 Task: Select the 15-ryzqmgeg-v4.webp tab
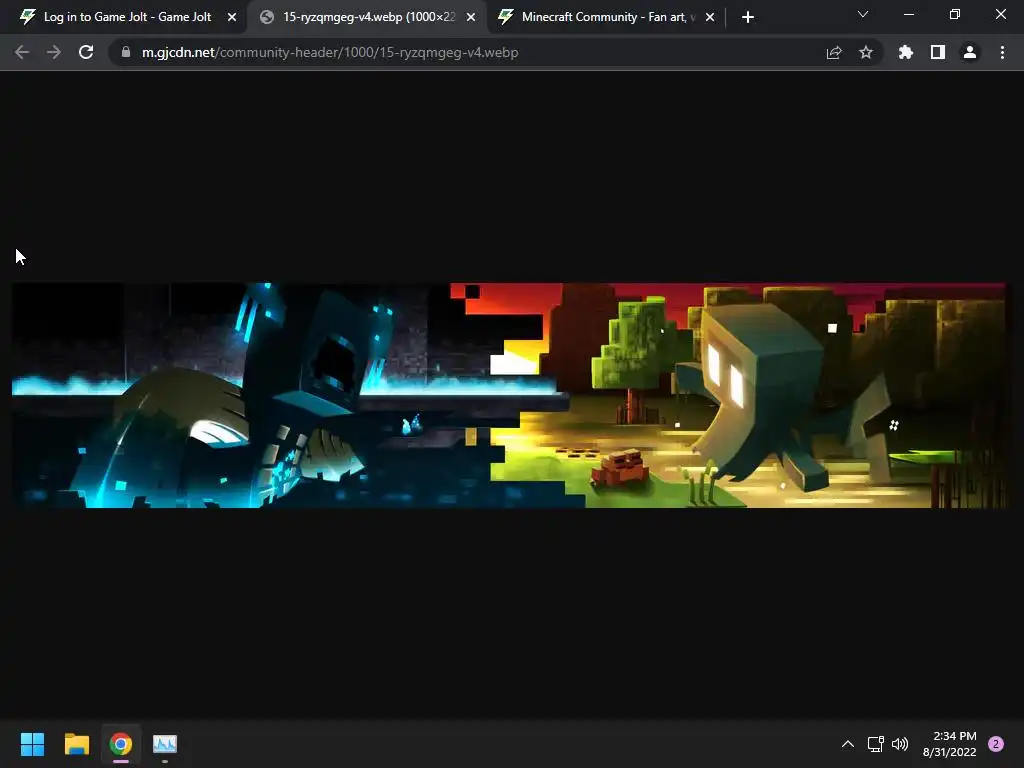(x=367, y=17)
